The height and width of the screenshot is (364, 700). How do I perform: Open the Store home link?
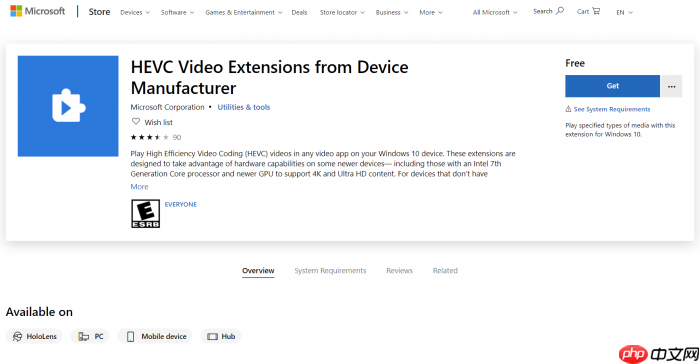tap(99, 12)
